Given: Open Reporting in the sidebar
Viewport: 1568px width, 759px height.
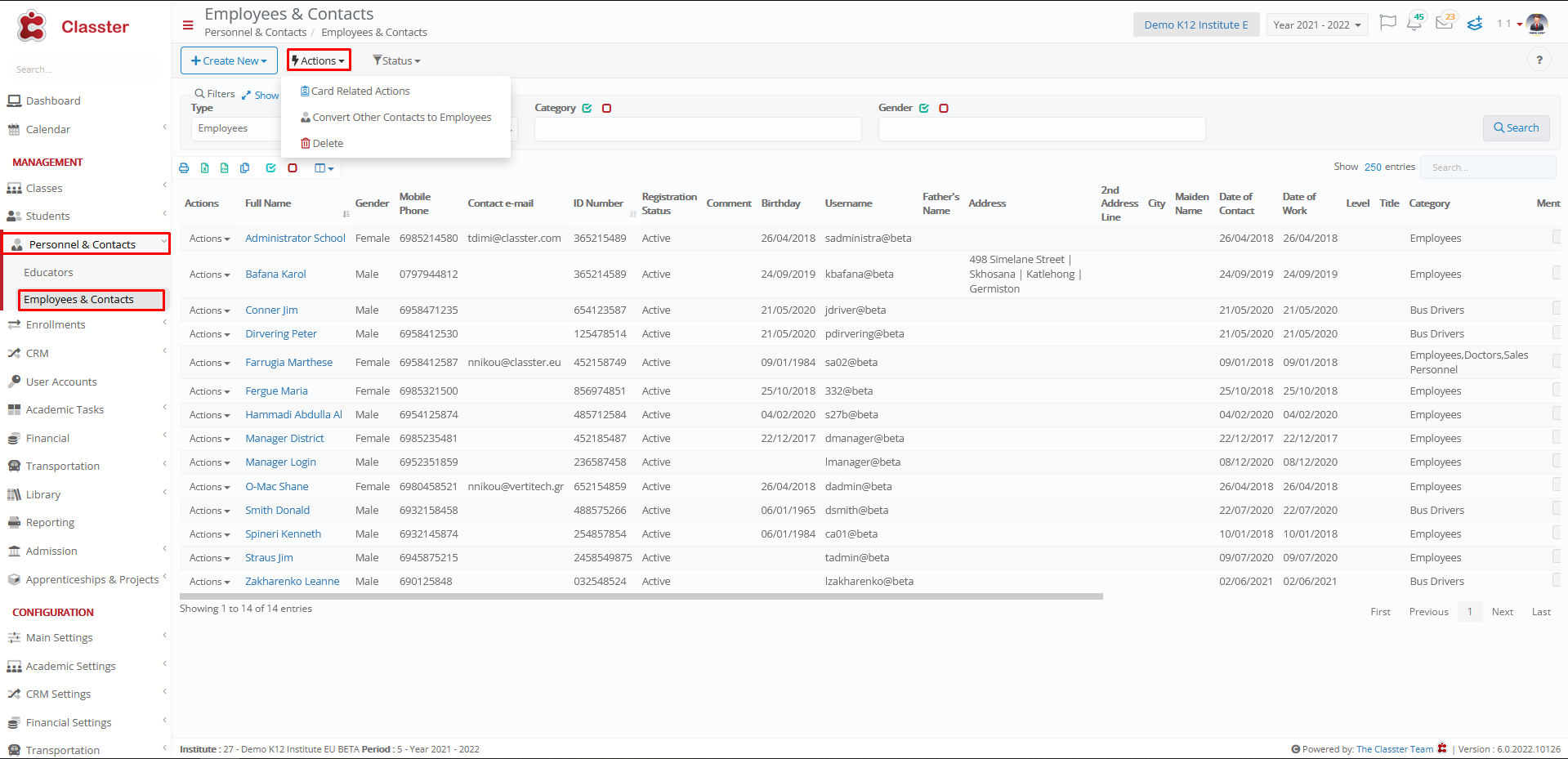Looking at the screenshot, I should [x=50, y=522].
